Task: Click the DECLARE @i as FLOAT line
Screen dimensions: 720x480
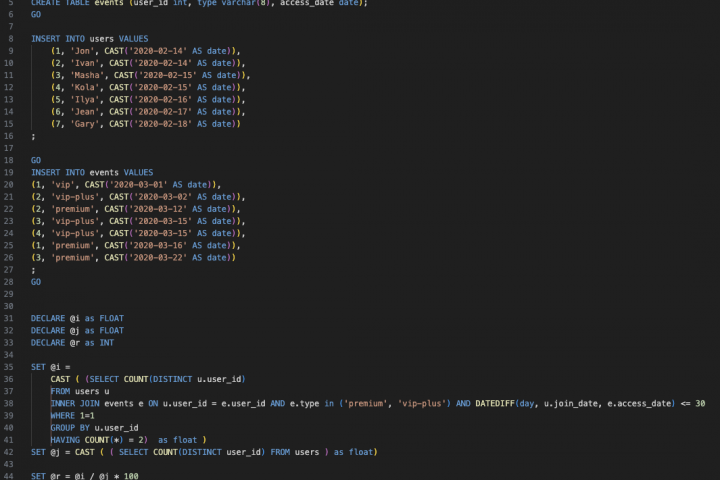Action: (77, 318)
